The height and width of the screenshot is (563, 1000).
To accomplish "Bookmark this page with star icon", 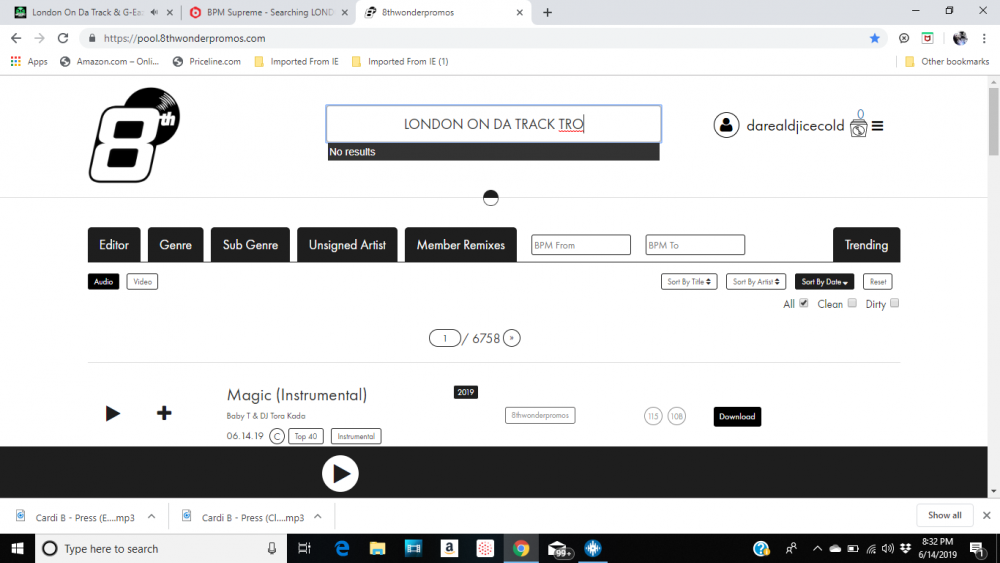I will click(x=875, y=38).
